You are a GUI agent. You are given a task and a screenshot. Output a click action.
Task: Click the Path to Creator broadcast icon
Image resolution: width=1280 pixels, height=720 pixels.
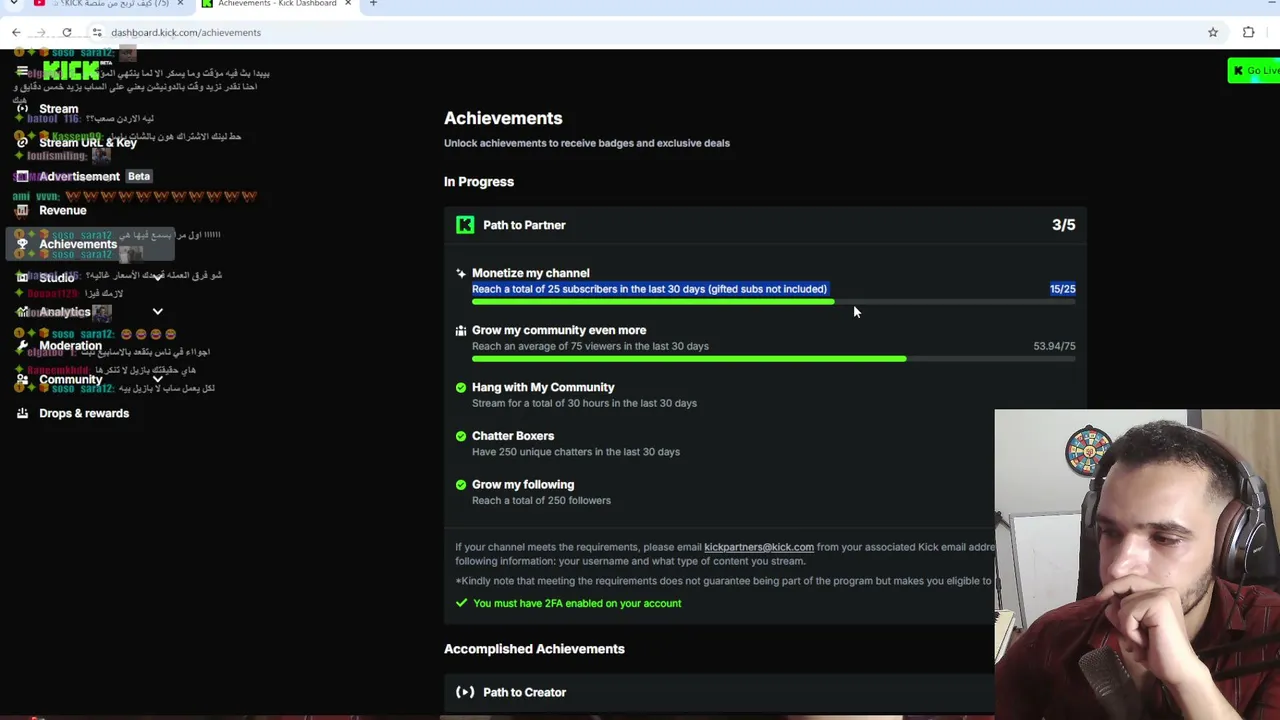(465, 692)
